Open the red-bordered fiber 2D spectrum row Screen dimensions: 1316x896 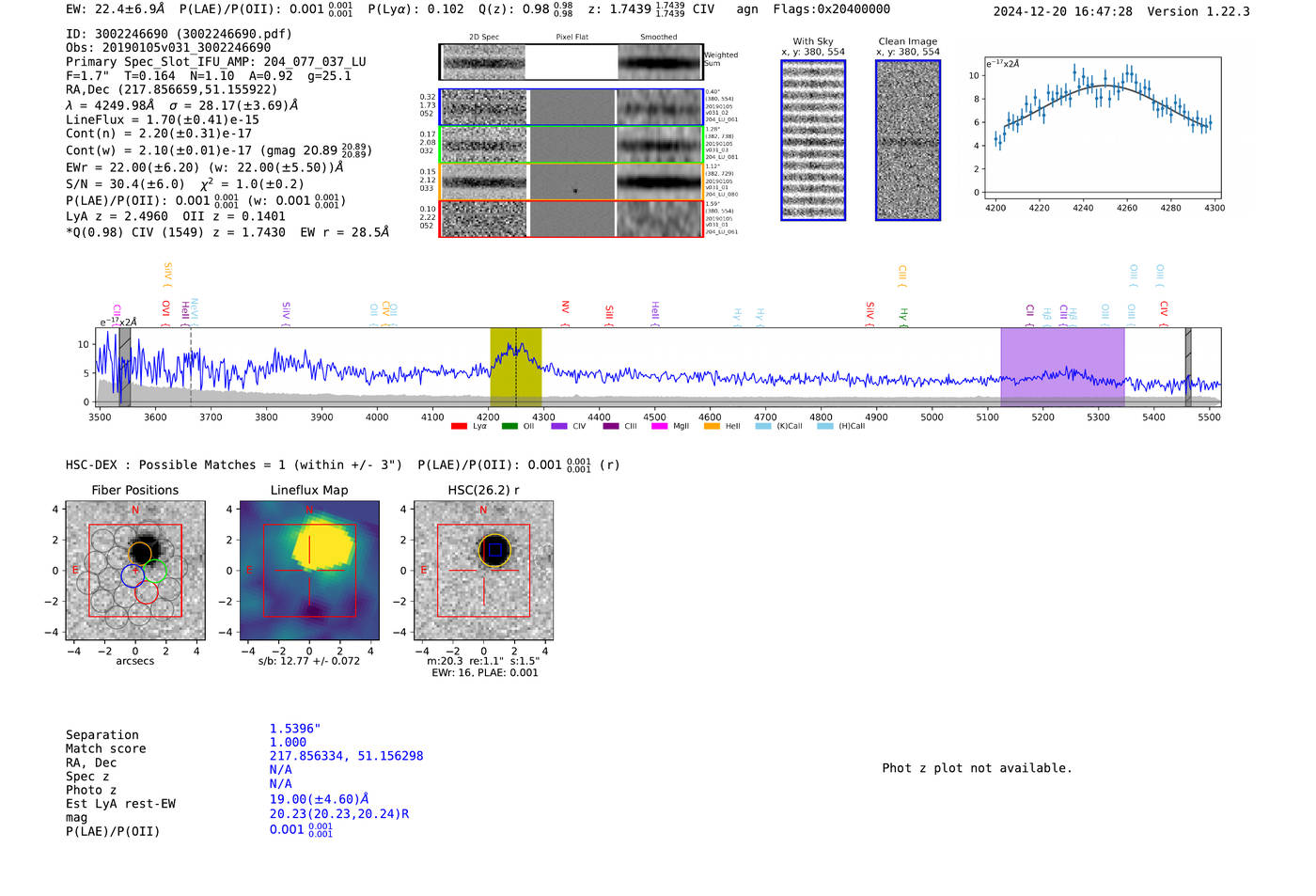coord(571,218)
